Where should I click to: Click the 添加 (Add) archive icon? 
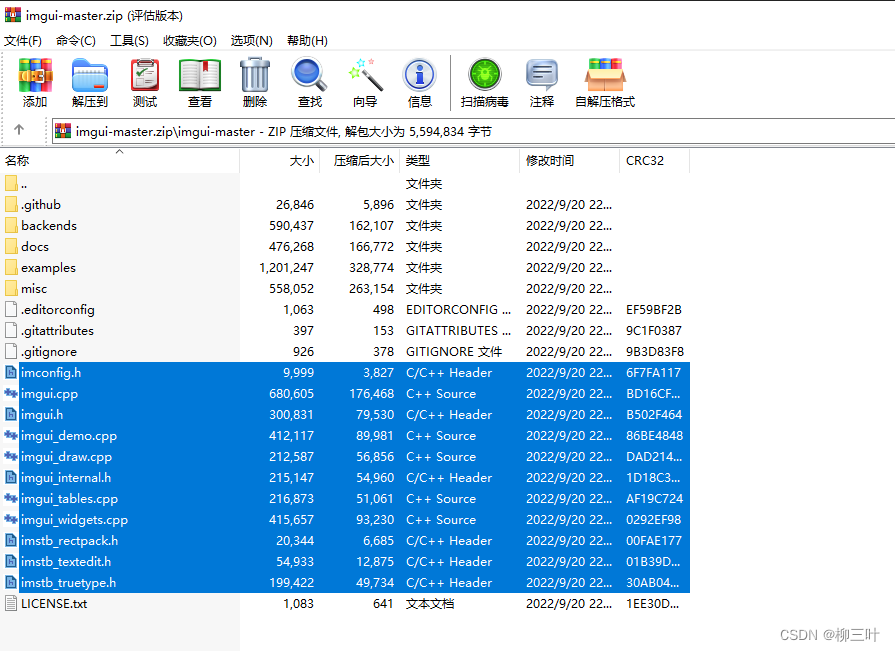click(35, 83)
